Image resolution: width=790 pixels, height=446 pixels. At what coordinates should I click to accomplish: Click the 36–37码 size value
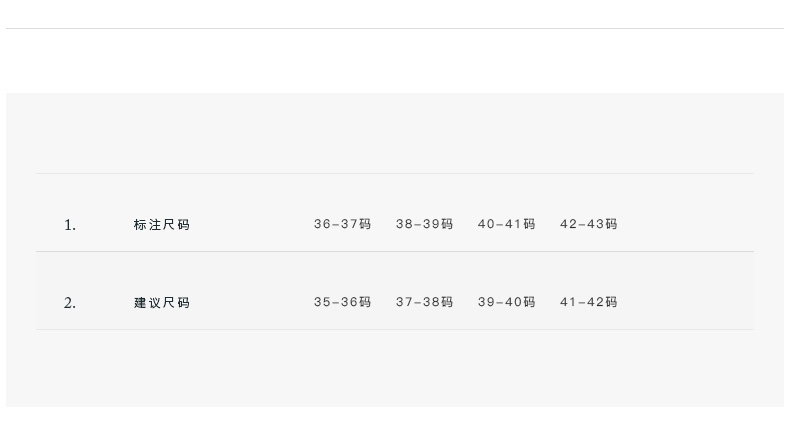[342, 224]
